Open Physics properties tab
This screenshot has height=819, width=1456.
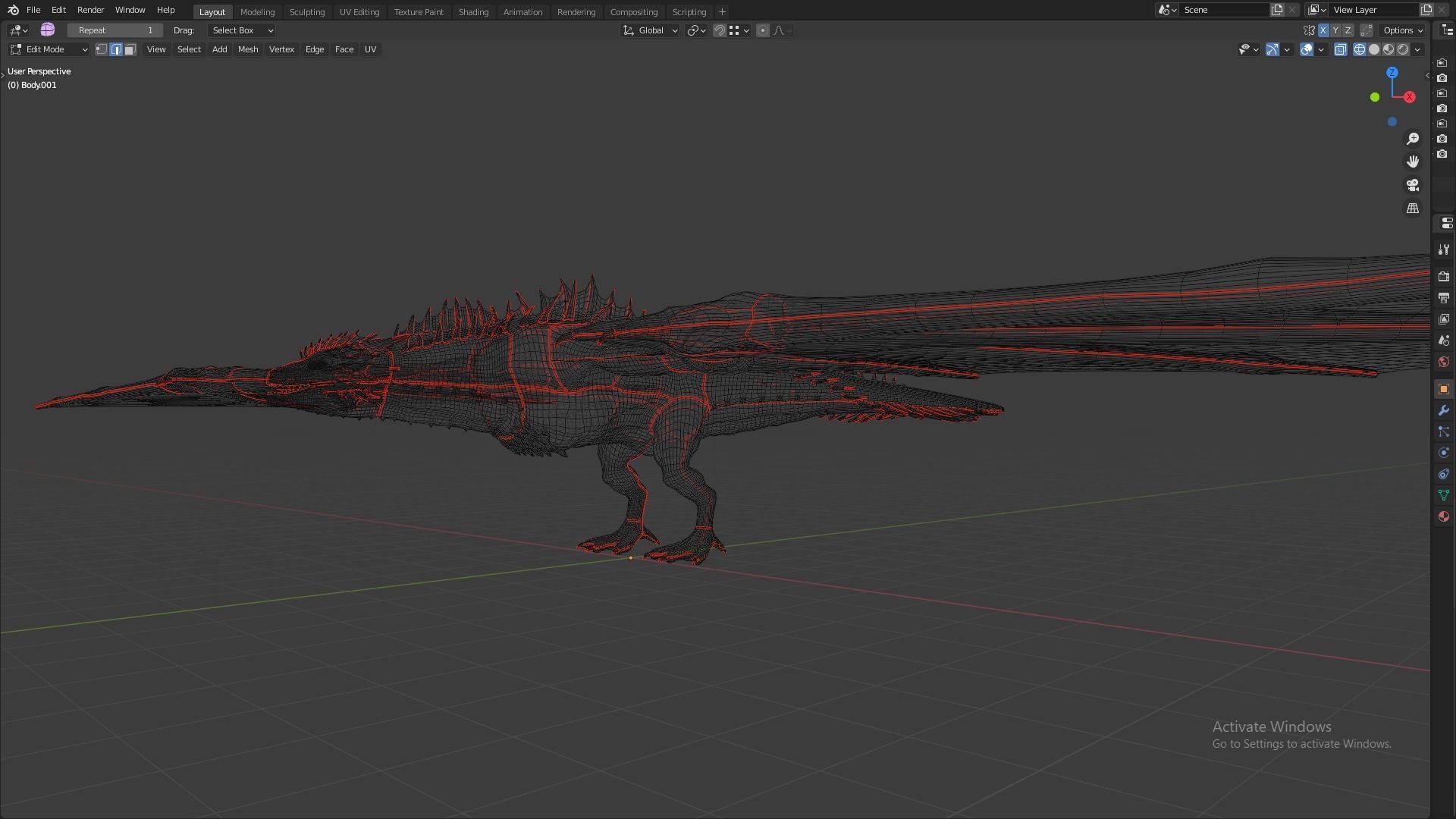(x=1444, y=453)
